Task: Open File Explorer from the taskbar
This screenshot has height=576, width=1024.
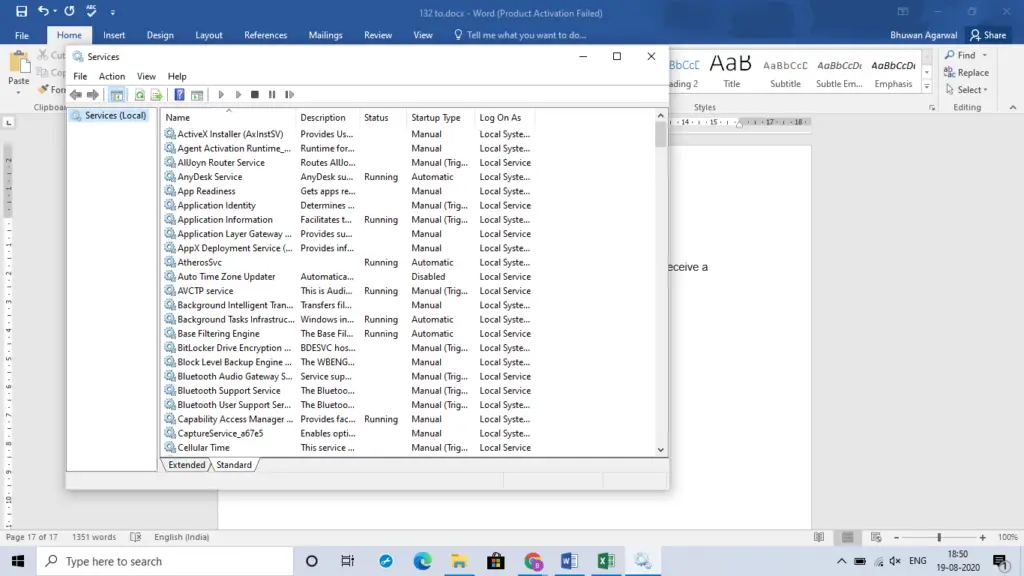Action: (x=459, y=561)
